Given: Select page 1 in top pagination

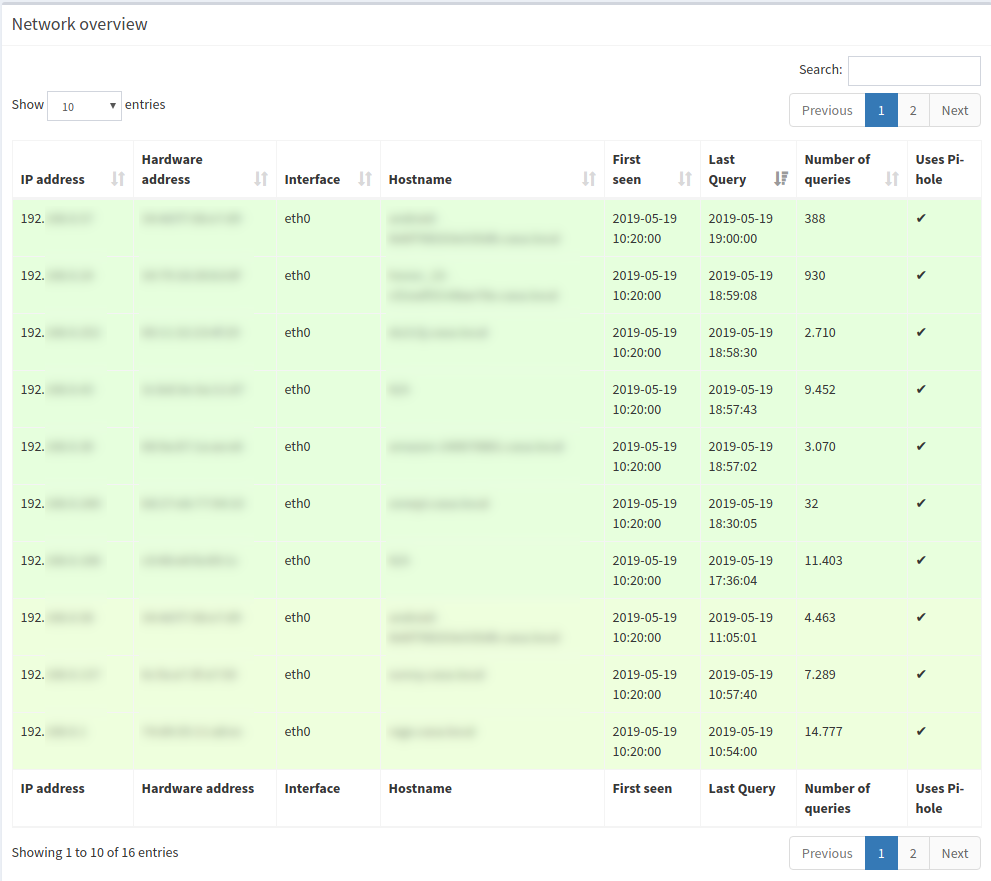Looking at the screenshot, I should coord(881,110).
